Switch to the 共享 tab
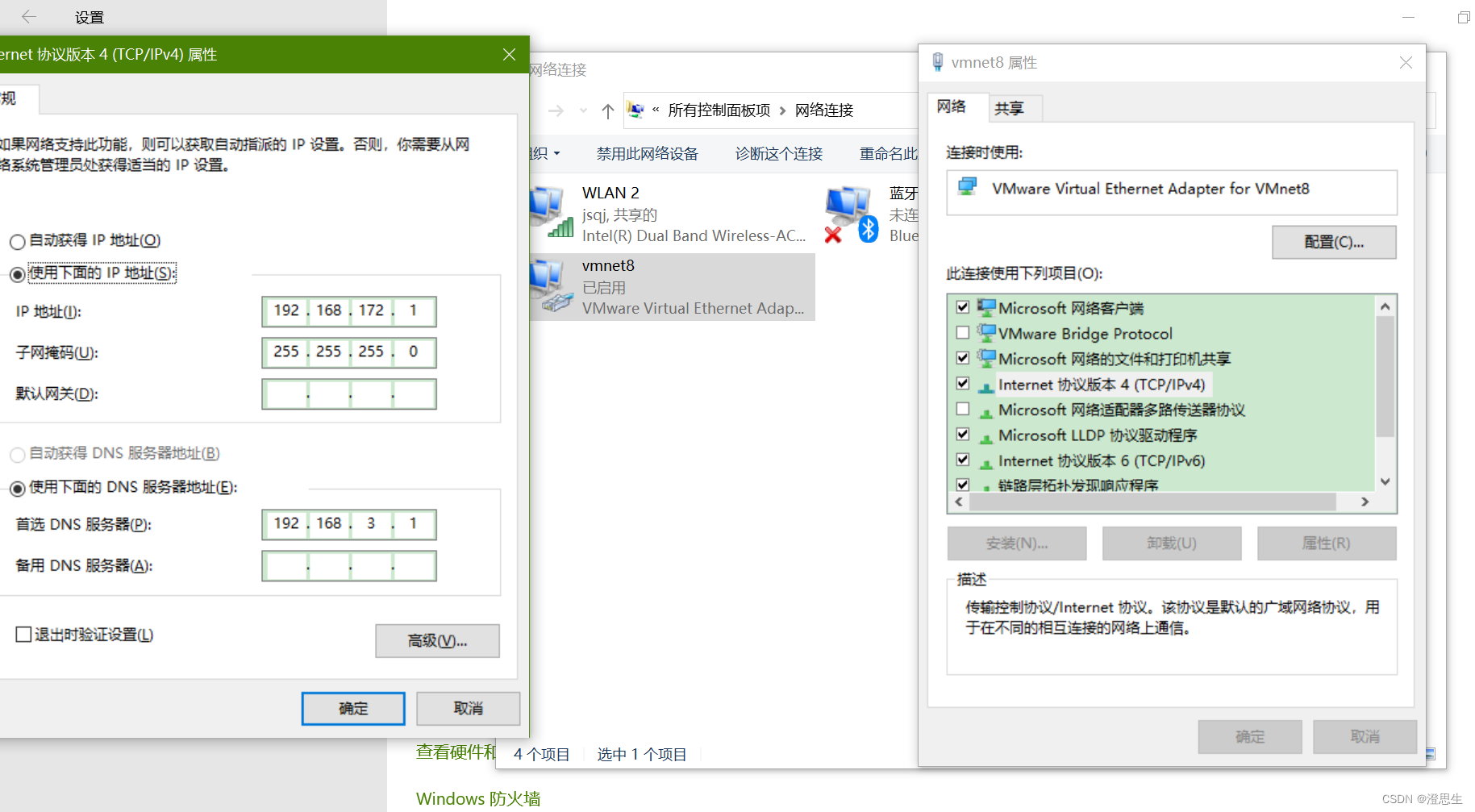 [1010, 107]
